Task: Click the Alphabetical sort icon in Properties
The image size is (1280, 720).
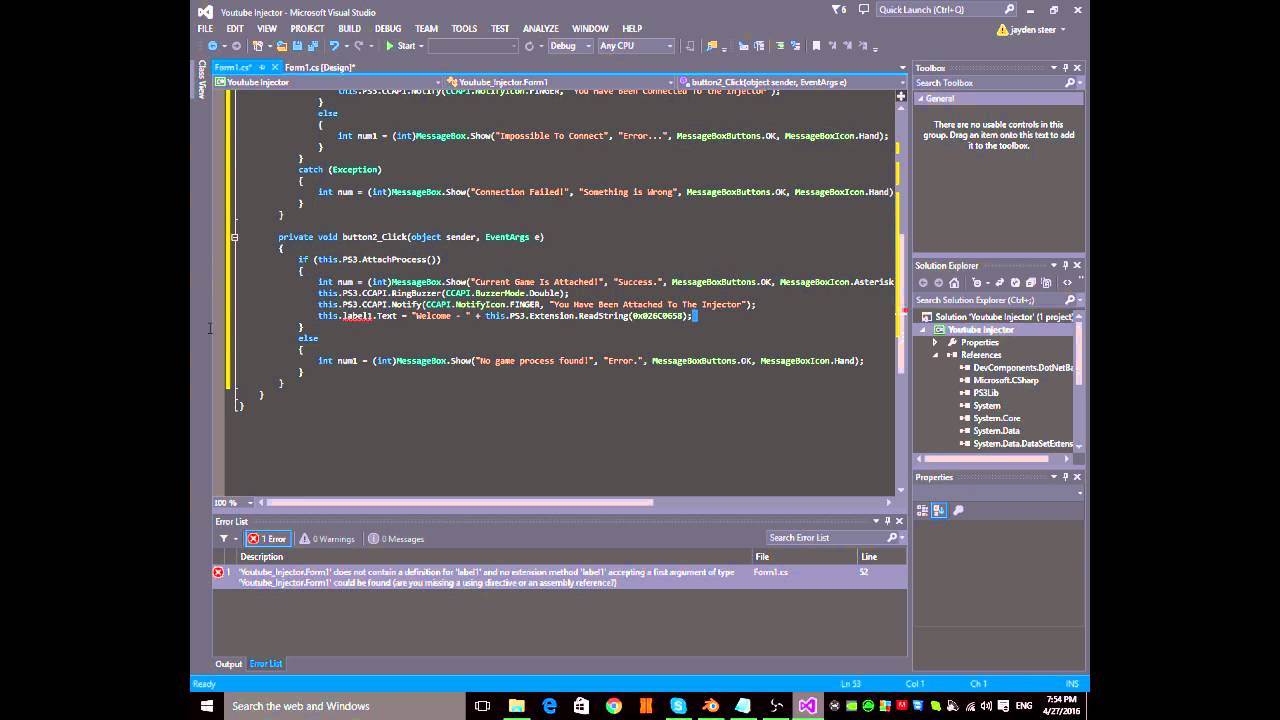Action: pos(939,510)
